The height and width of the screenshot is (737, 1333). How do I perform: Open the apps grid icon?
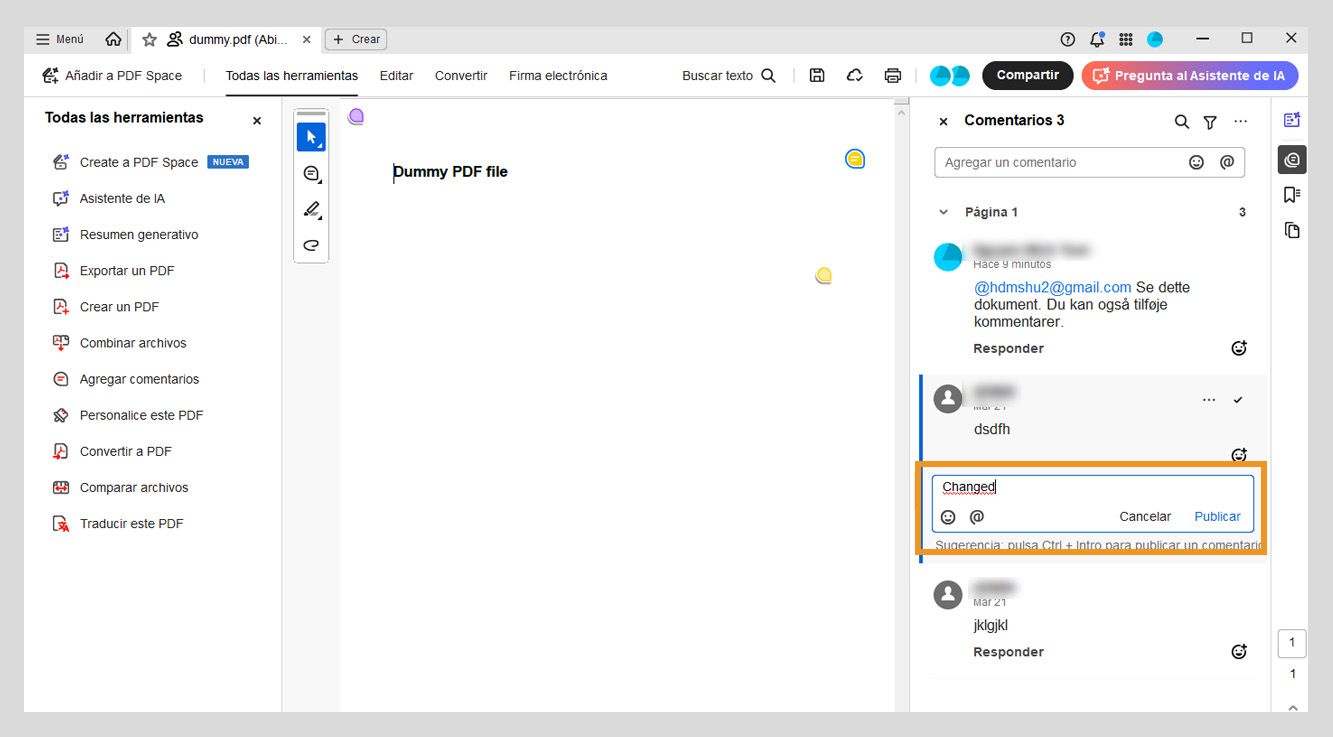(x=1126, y=39)
